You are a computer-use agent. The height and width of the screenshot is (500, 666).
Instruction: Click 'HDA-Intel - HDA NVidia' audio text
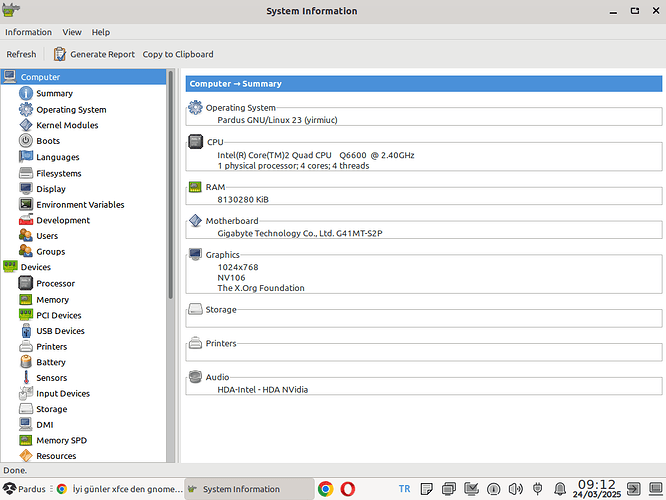tap(262, 390)
